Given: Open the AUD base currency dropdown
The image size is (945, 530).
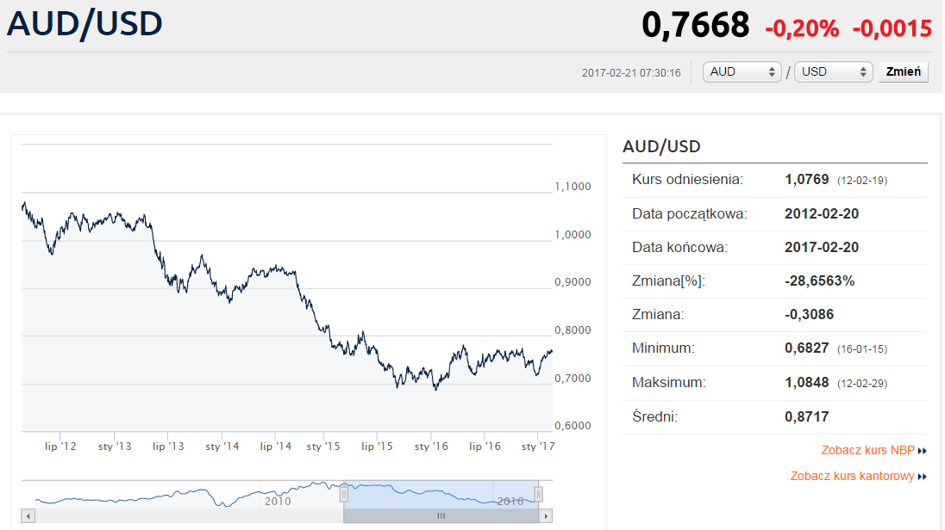Looking at the screenshot, I should 742,72.
